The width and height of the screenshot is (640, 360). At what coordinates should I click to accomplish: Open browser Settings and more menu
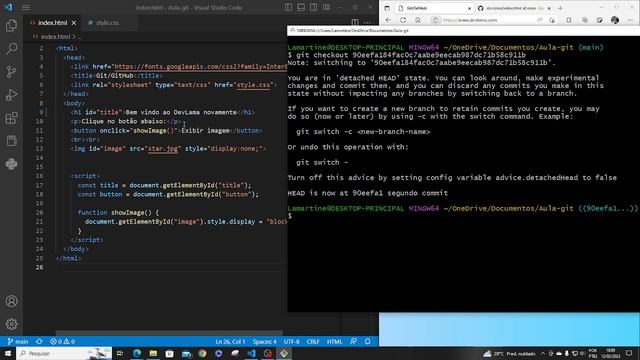pos(630,20)
